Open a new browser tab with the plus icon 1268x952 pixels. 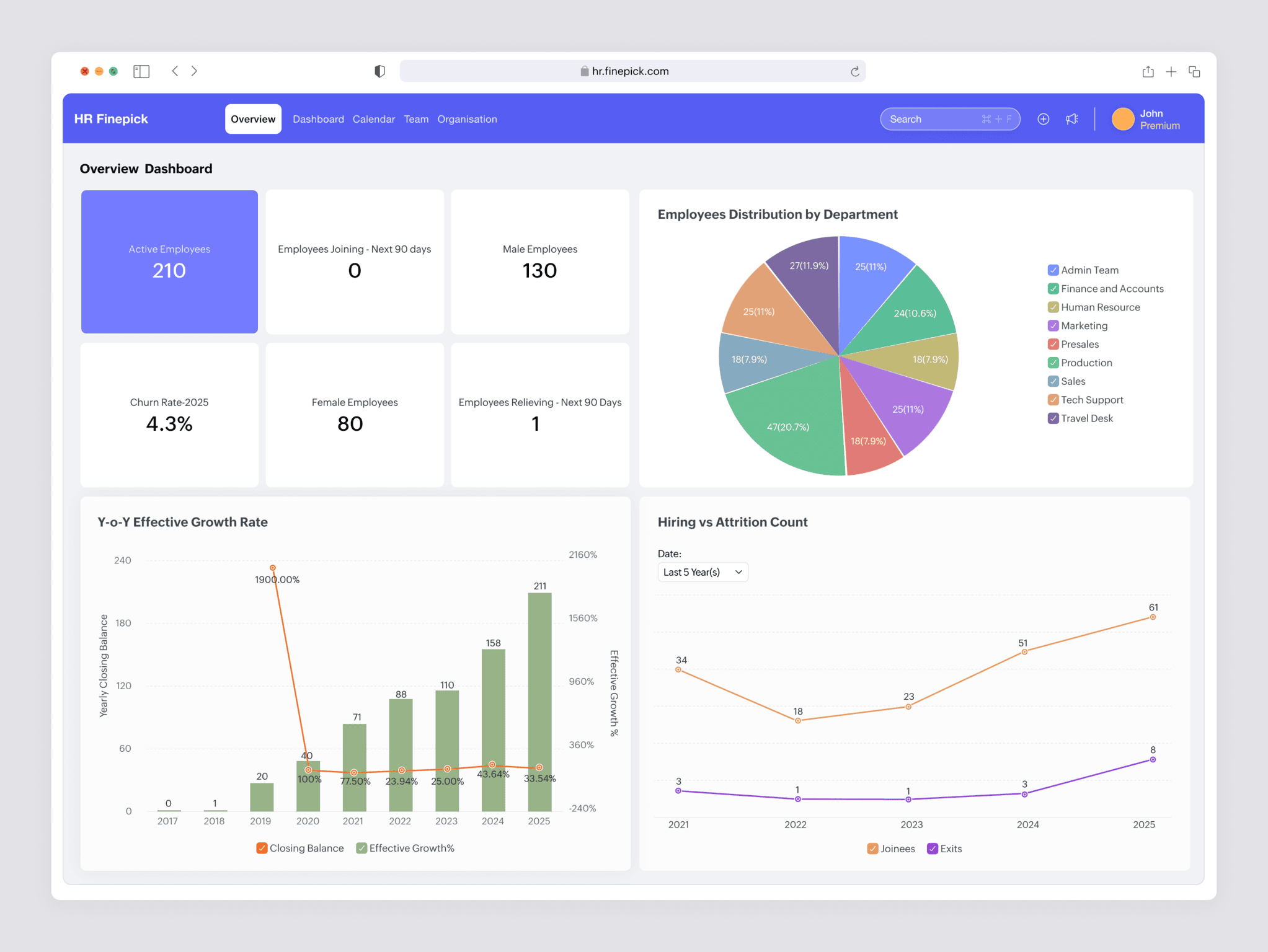click(x=1172, y=71)
